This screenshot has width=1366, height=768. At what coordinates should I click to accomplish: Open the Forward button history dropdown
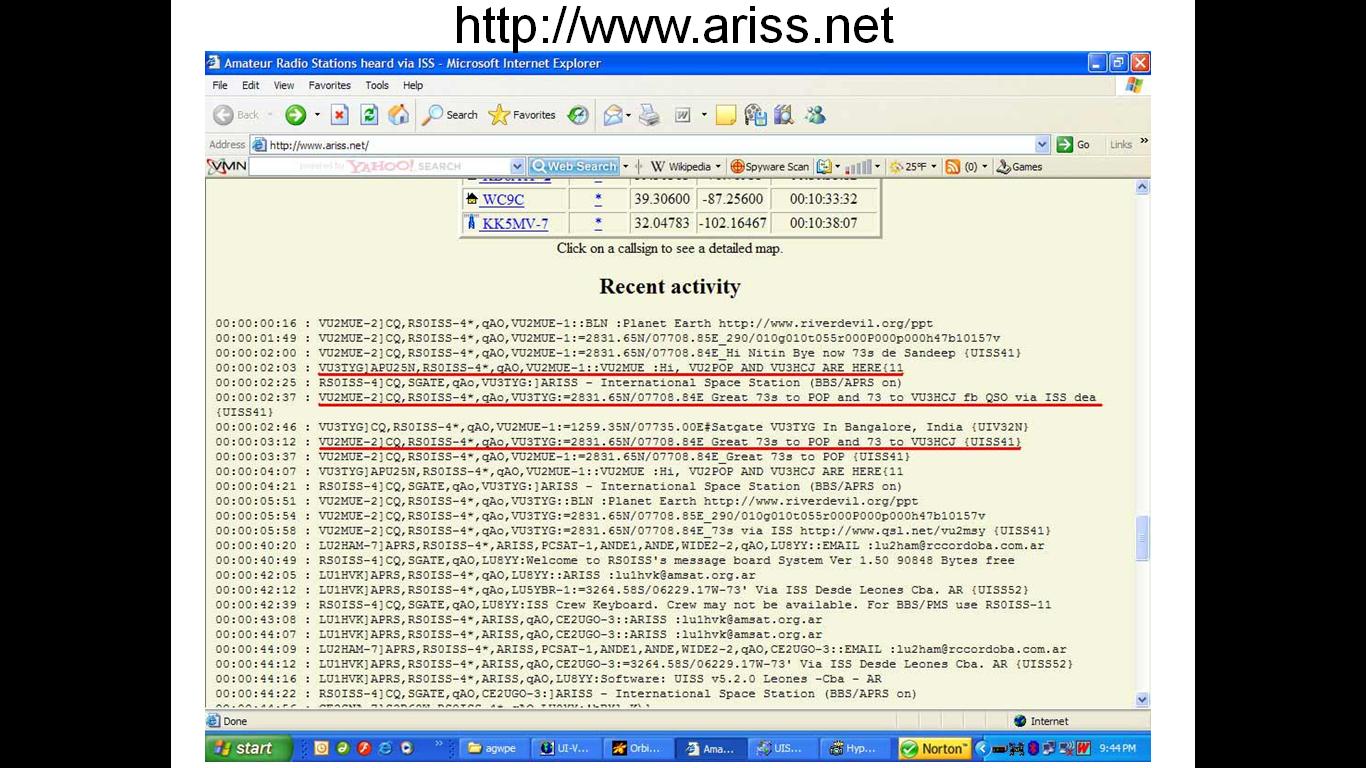pos(317,115)
